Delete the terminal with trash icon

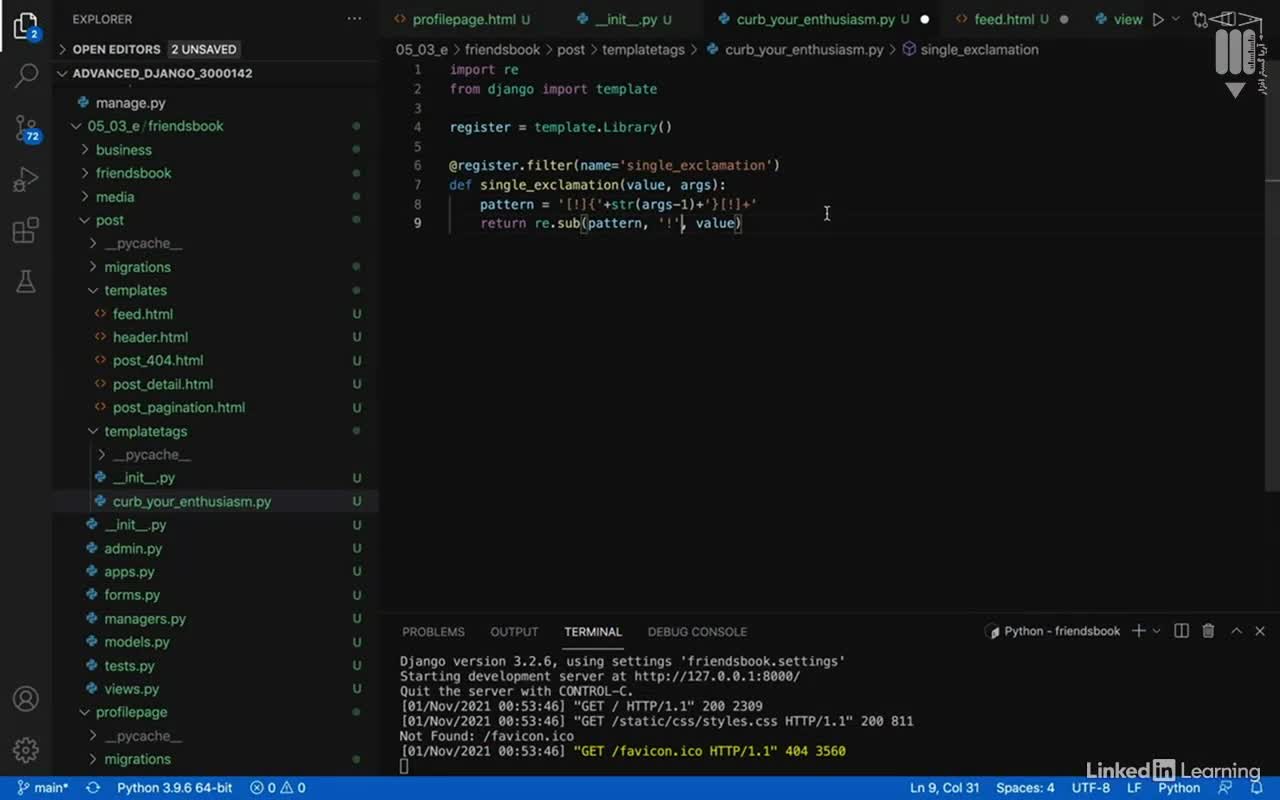pyautogui.click(x=1208, y=631)
